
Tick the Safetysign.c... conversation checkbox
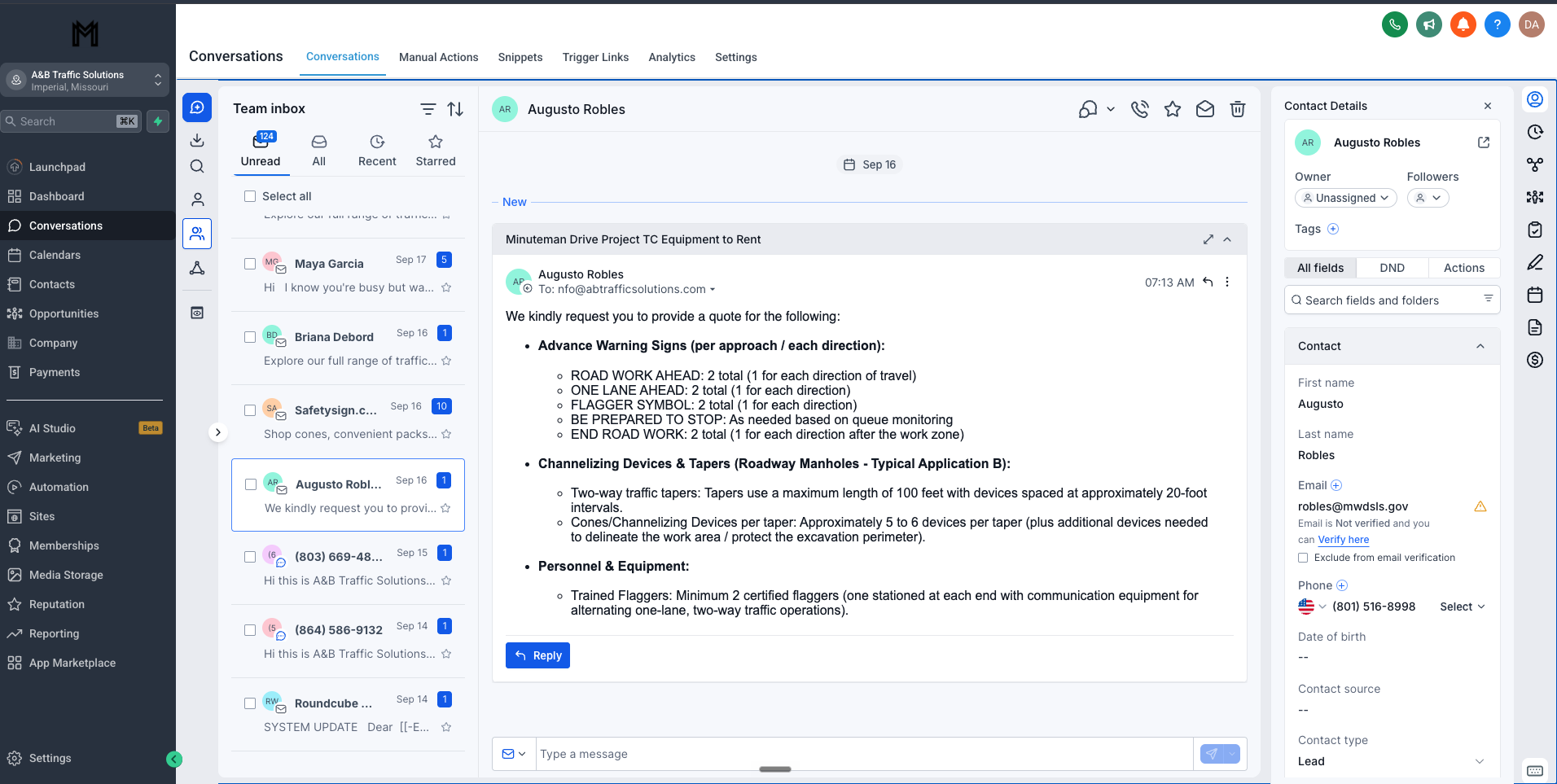tap(250, 410)
